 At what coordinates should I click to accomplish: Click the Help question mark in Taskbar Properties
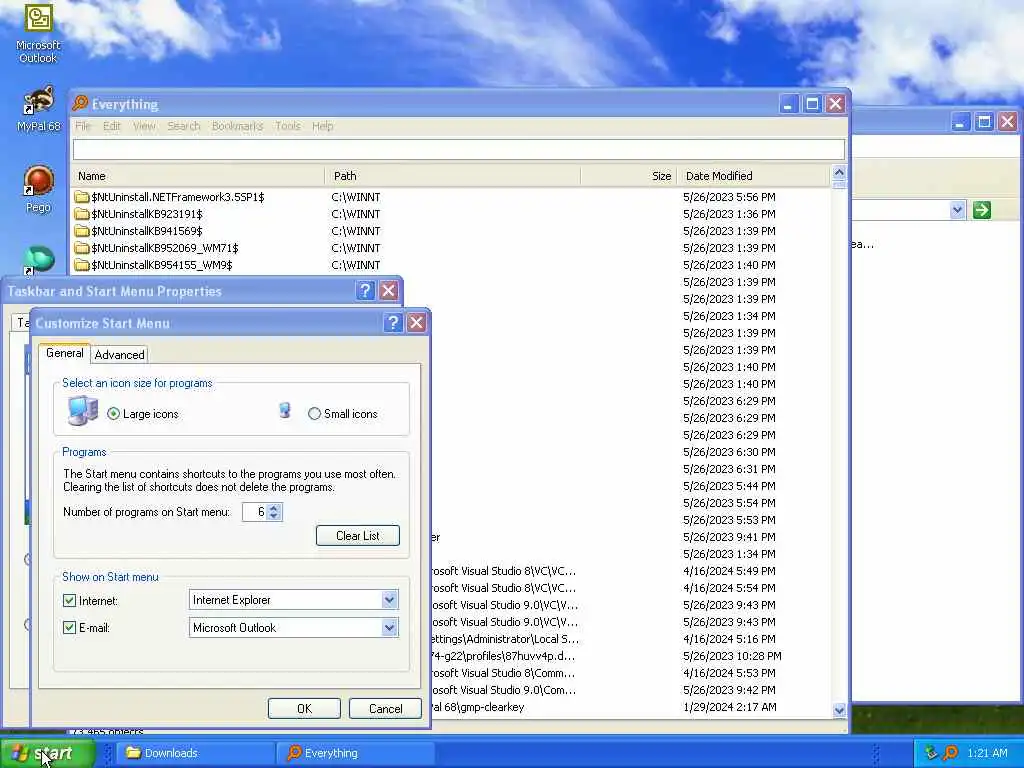pos(365,290)
